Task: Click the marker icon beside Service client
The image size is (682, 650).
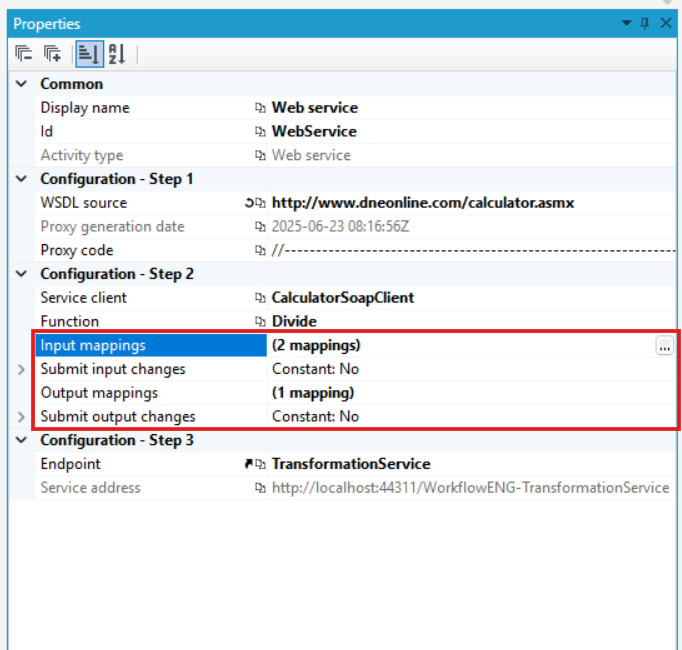Action: pyautogui.click(x=260, y=298)
